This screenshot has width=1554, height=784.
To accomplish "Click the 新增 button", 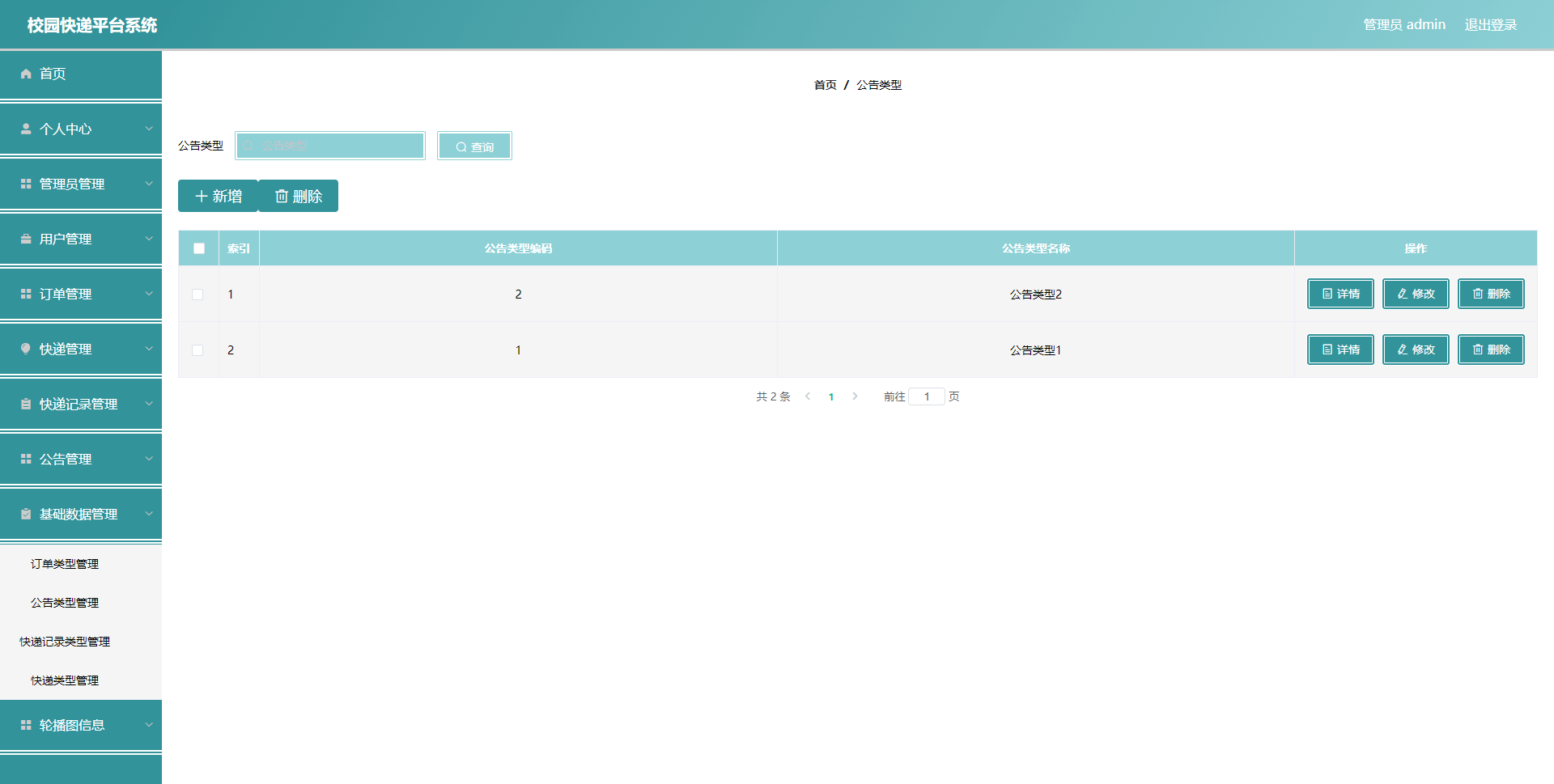I will point(218,196).
